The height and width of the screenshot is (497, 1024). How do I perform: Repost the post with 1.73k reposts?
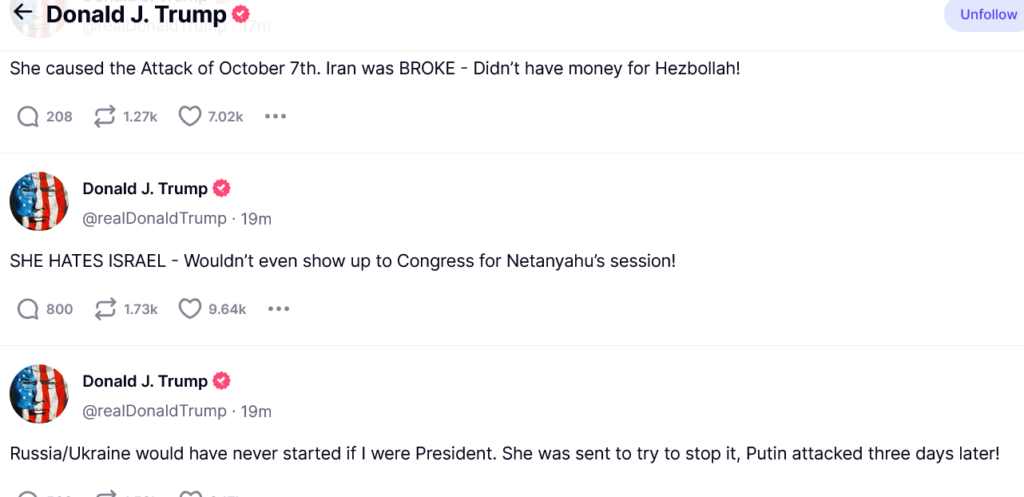pos(104,309)
